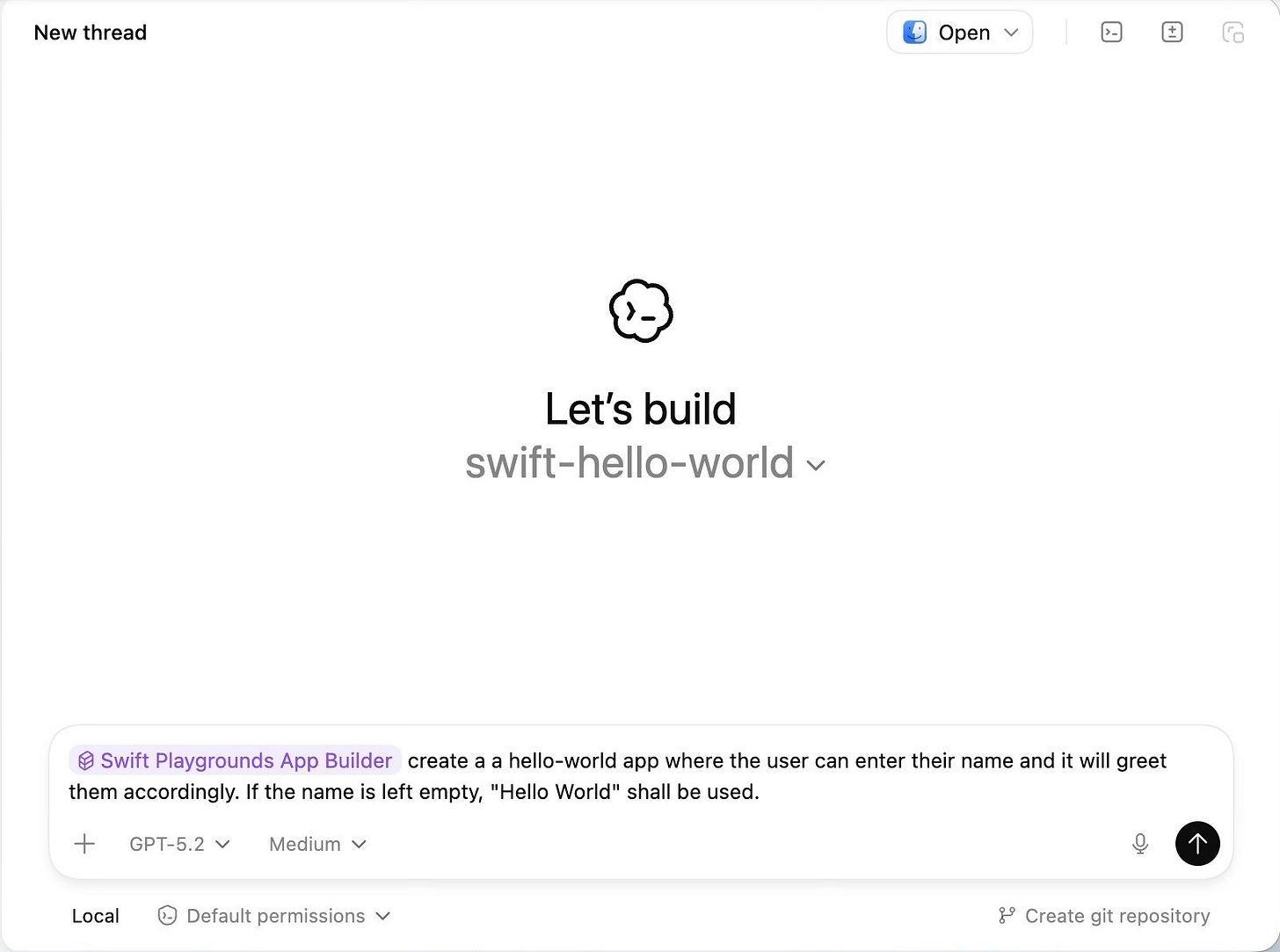Image resolution: width=1280 pixels, height=952 pixels.
Task: Click the shield permissions icon
Action: click(167, 916)
